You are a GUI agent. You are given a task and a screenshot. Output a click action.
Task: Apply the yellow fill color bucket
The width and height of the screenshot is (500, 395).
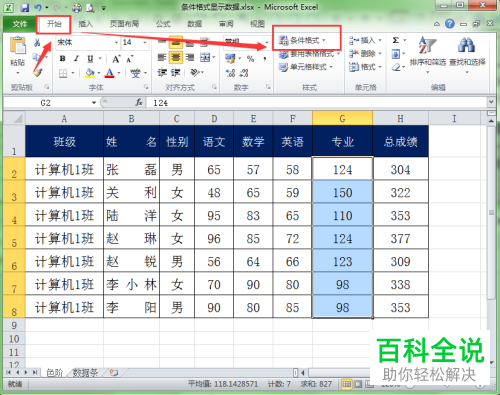coord(90,73)
